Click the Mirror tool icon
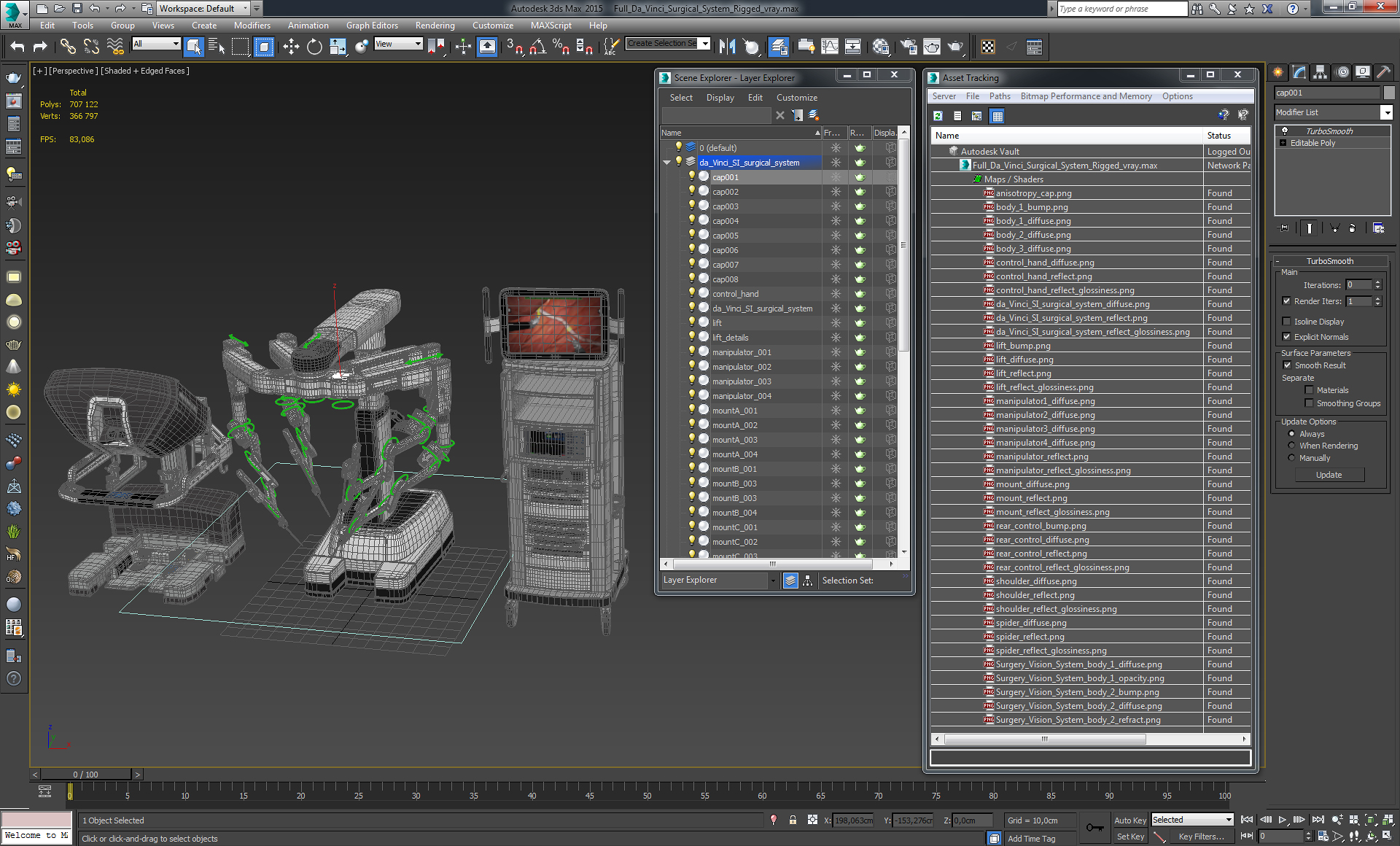1400x846 pixels. point(727,47)
